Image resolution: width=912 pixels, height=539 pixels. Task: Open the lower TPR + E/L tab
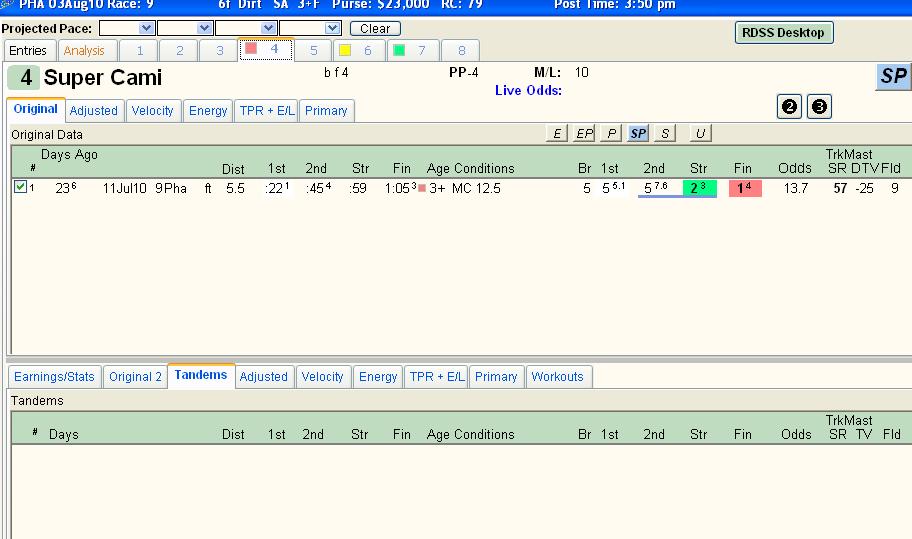437,377
